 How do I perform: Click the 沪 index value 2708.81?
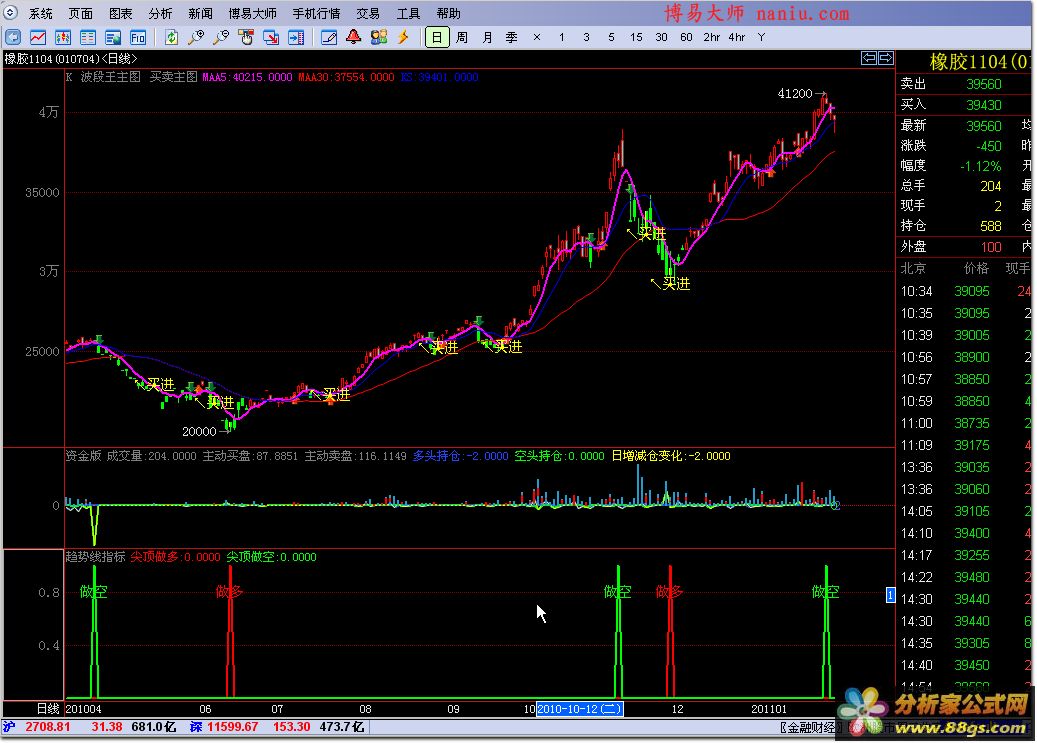[48, 727]
